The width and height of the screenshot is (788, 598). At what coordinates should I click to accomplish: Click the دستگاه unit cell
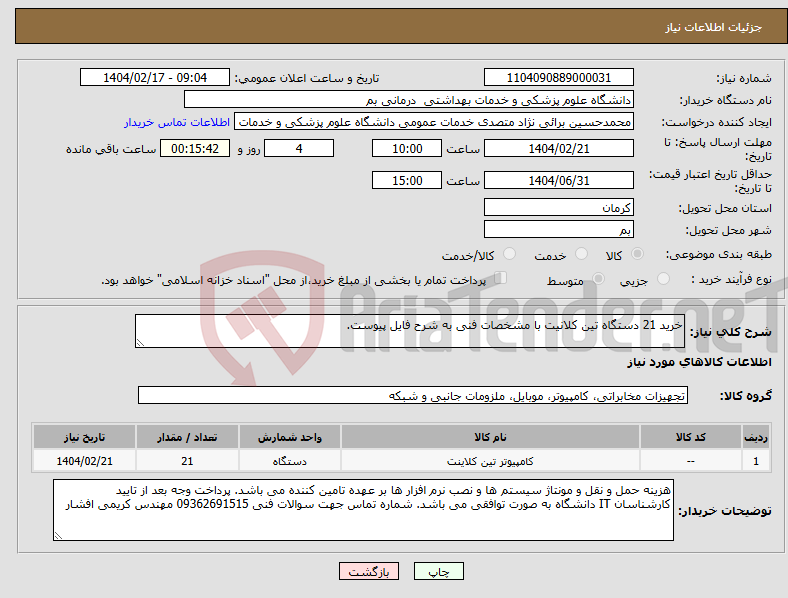290,461
